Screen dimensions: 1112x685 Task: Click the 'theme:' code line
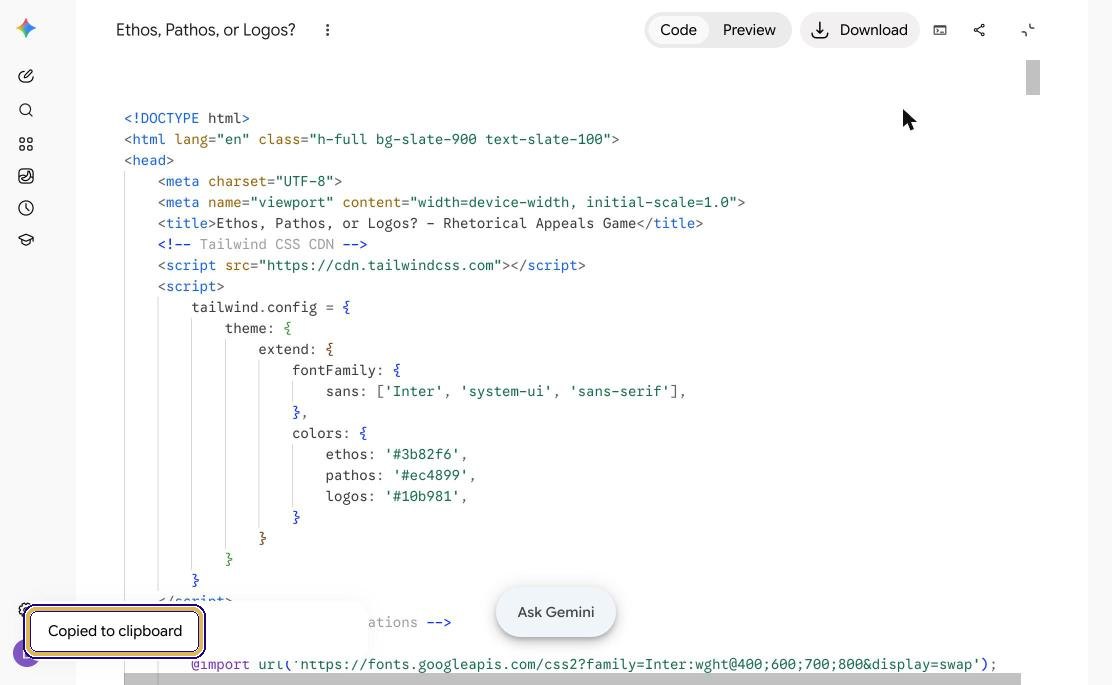(258, 328)
